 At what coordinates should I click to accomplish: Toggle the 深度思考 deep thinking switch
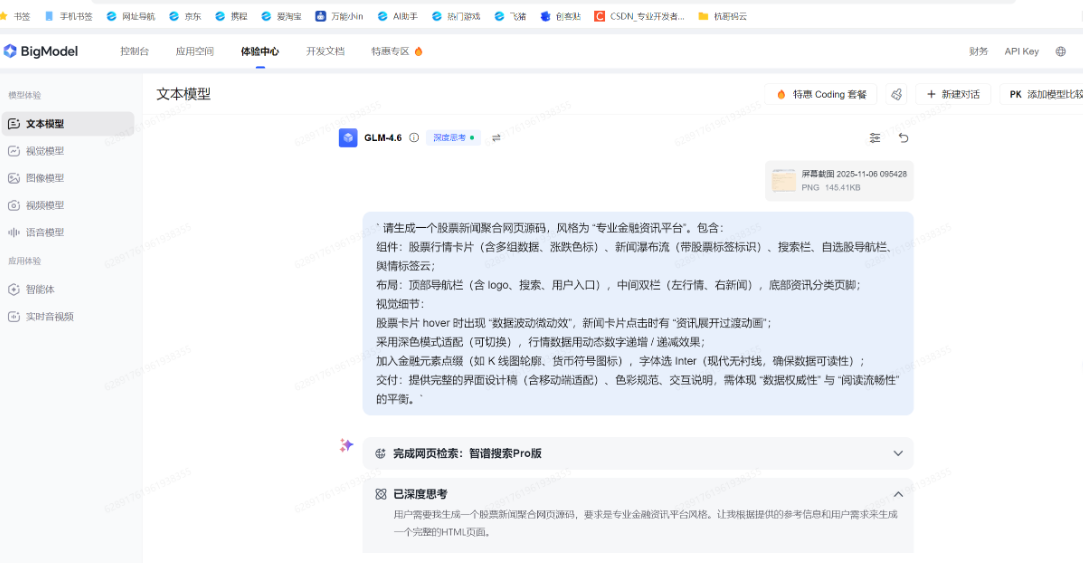(x=454, y=138)
